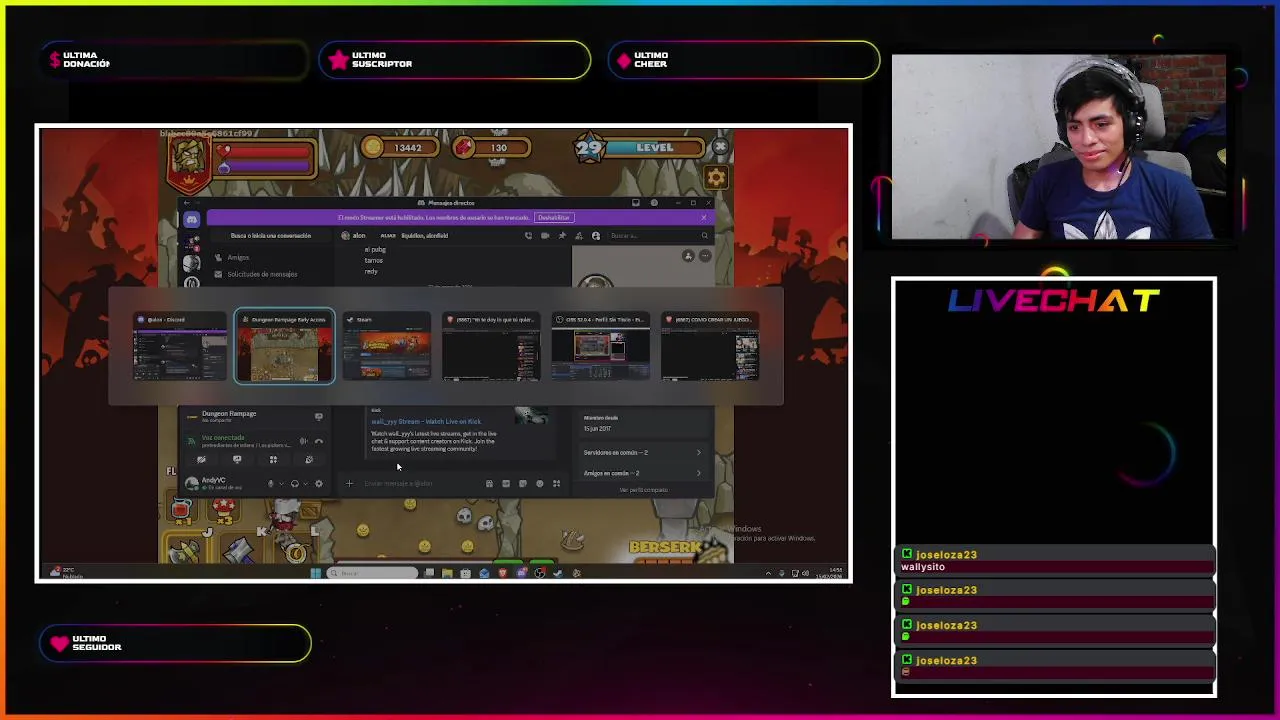Show hidden system tray icons chevron

tap(768, 573)
